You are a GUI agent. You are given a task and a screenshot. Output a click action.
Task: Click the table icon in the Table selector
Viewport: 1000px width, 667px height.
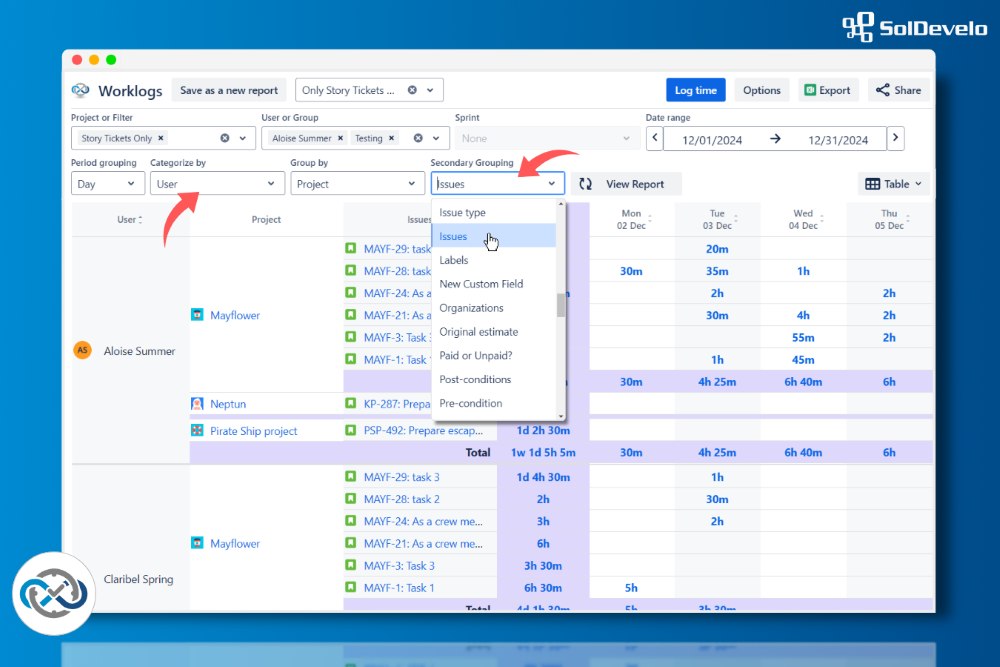[x=871, y=183]
